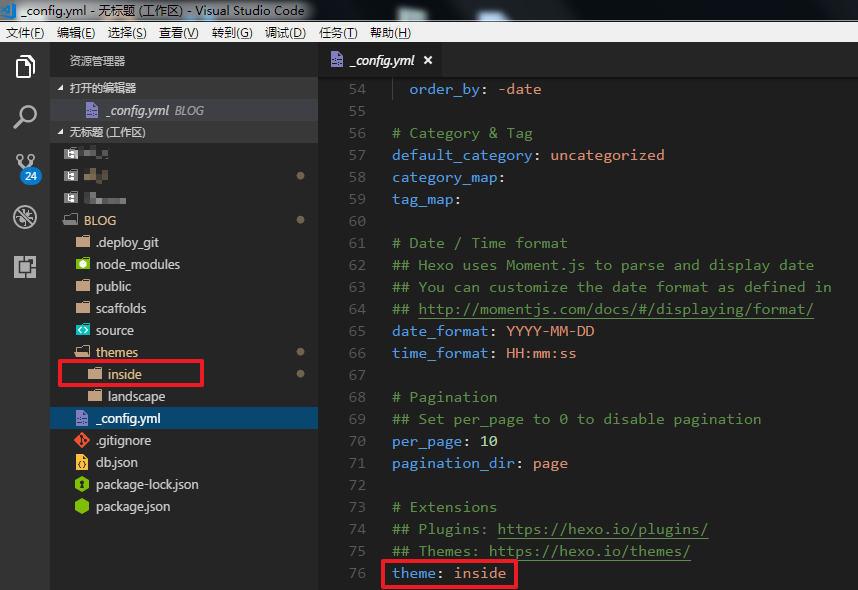Screen dimensions: 858x590
Task: Click the 资源管理器 panel header
Action: coord(97,61)
